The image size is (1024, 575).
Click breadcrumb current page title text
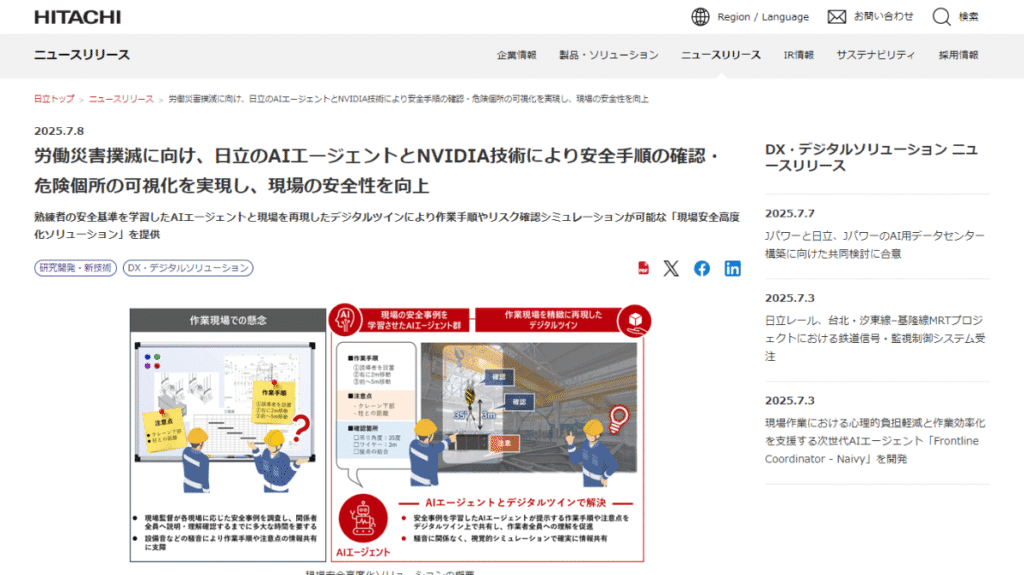pyautogui.click(x=409, y=99)
